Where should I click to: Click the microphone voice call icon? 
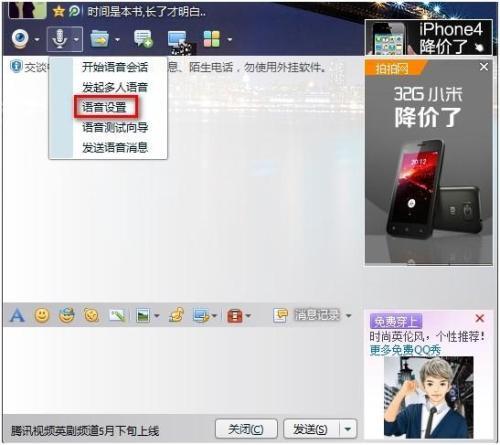[x=59, y=39]
